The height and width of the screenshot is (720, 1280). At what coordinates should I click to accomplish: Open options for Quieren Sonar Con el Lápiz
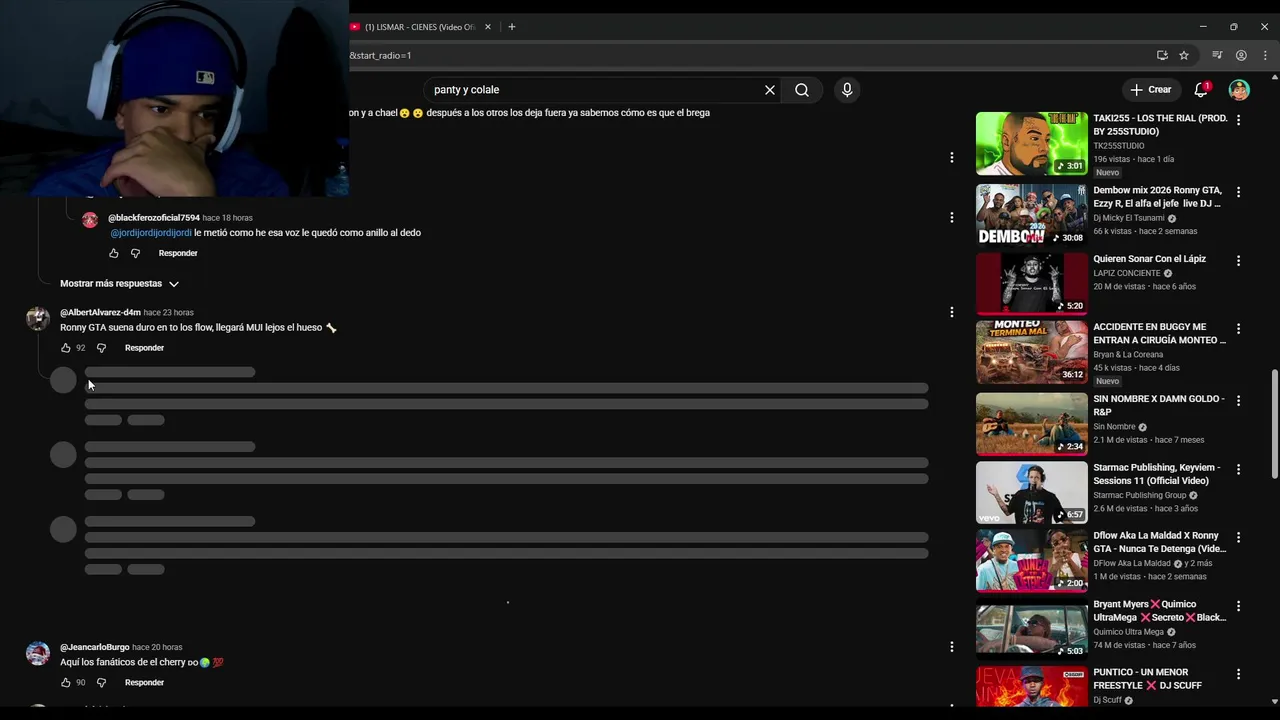1238,260
